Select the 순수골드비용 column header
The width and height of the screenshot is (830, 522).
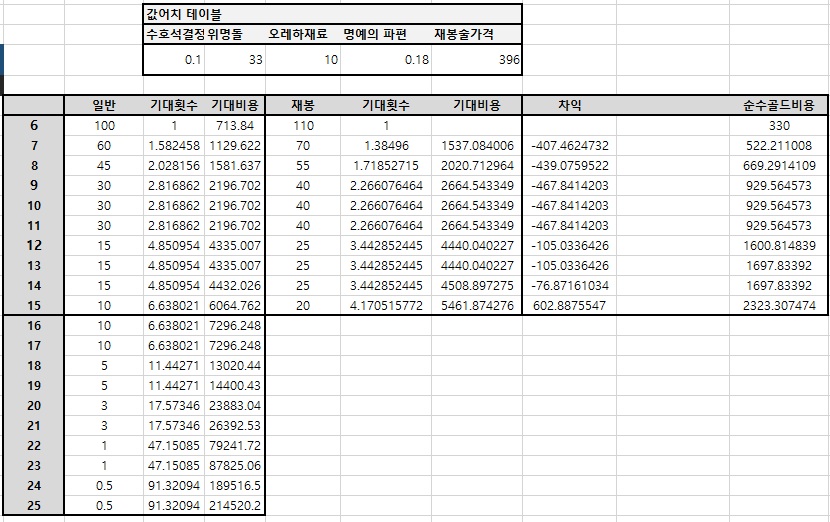tap(778, 106)
